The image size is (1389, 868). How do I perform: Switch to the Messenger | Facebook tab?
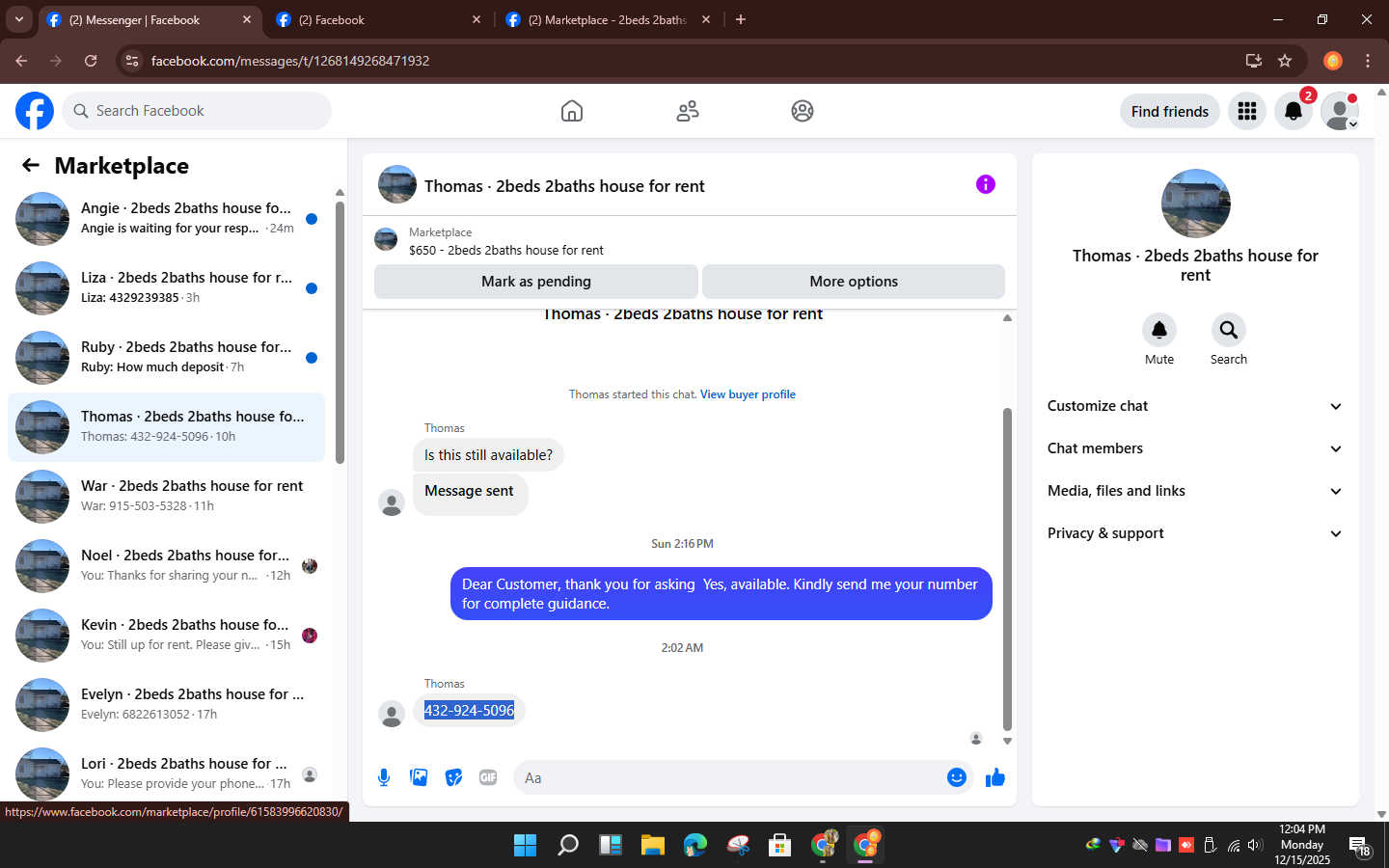(150, 19)
